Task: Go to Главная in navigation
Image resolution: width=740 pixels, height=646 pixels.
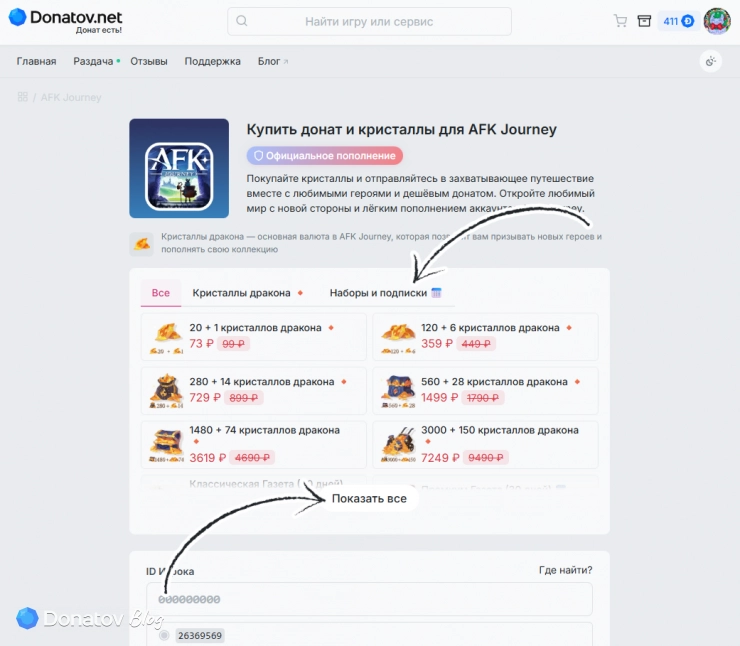Action: [x=36, y=61]
